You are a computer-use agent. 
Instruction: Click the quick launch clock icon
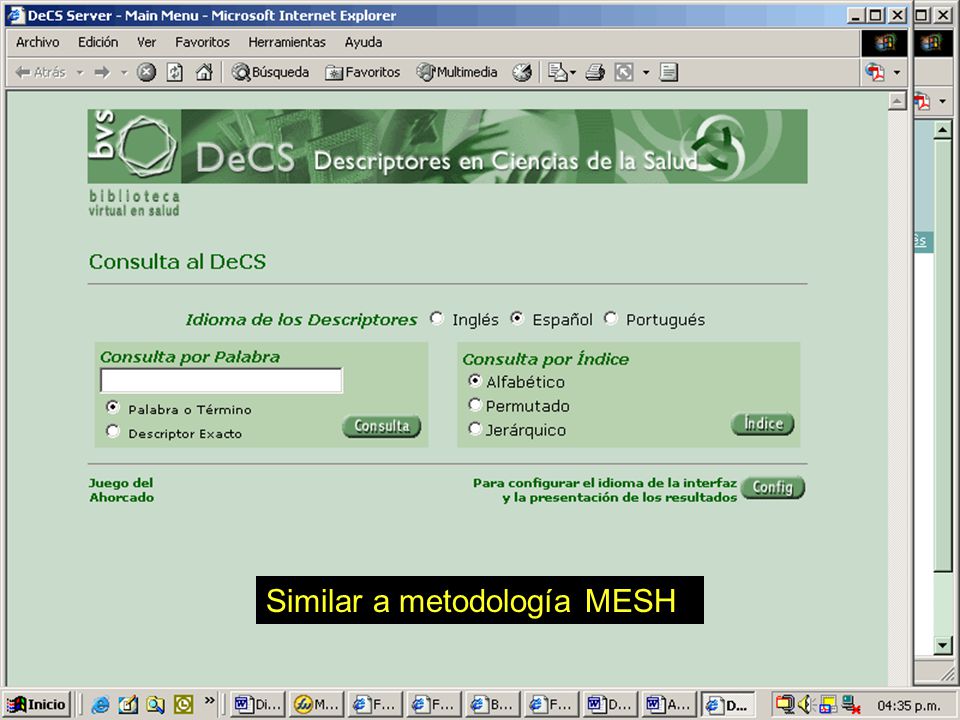183,705
